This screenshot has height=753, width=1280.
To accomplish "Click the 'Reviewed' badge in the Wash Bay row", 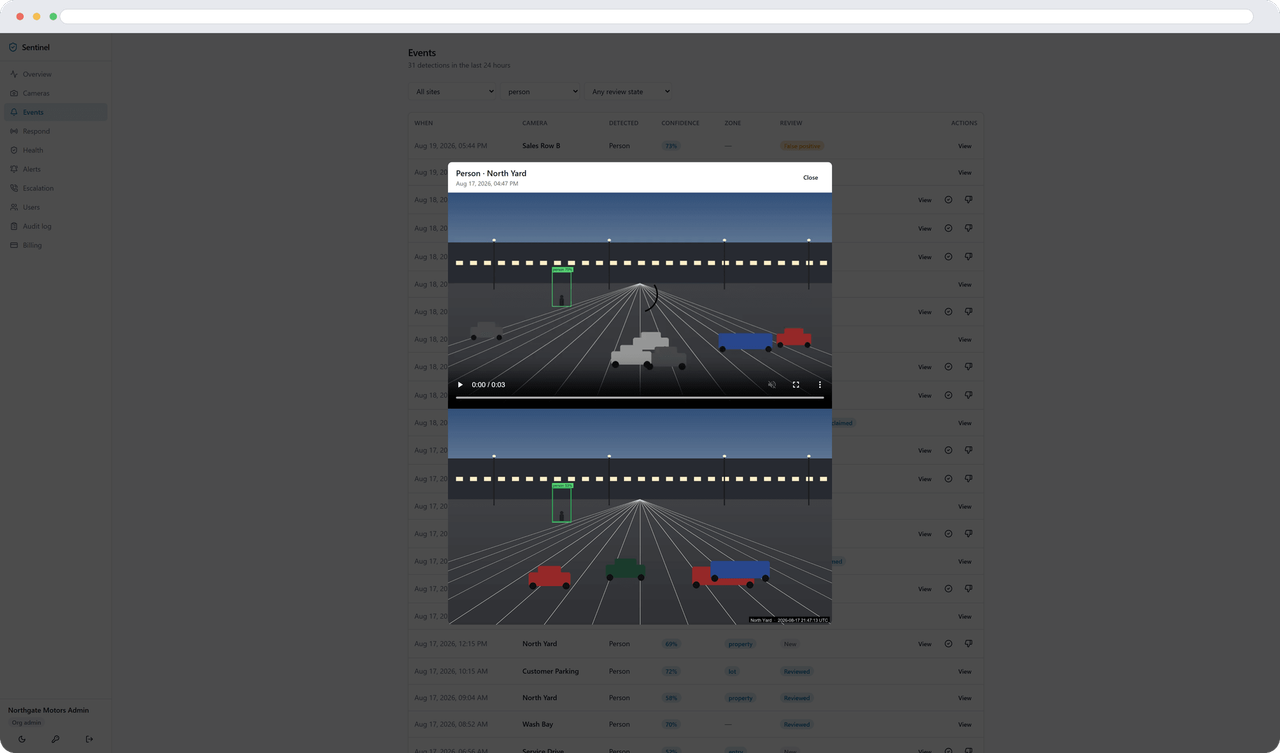I will 797,724.
